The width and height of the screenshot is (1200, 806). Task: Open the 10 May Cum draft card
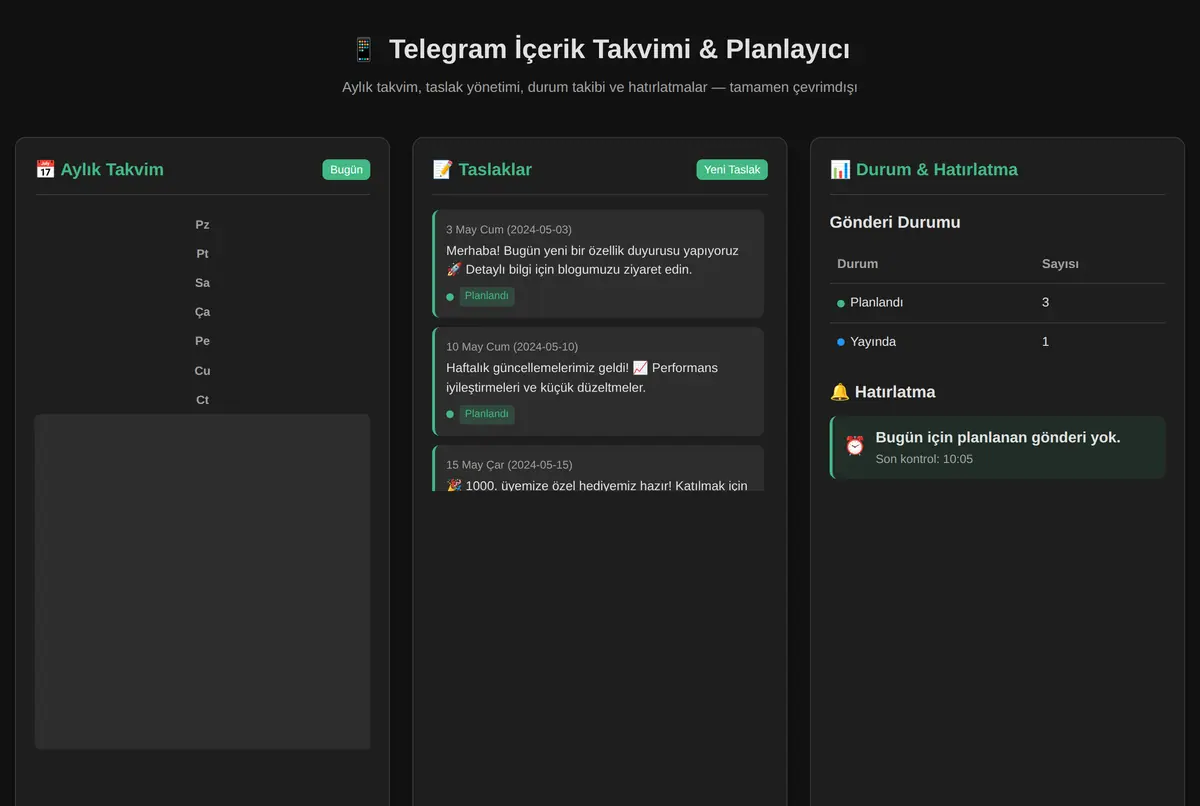click(x=598, y=381)
